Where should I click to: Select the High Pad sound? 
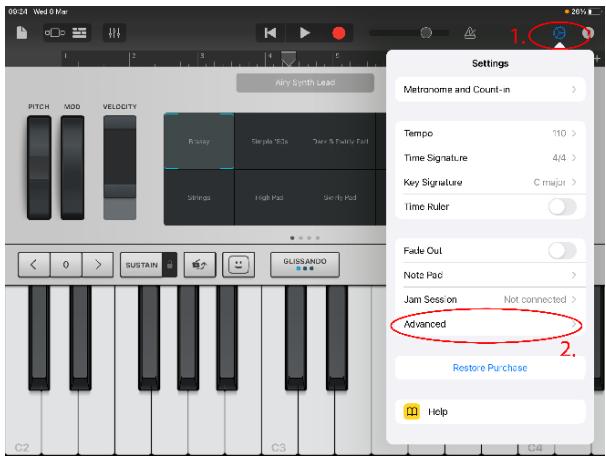tap(269, 197)
